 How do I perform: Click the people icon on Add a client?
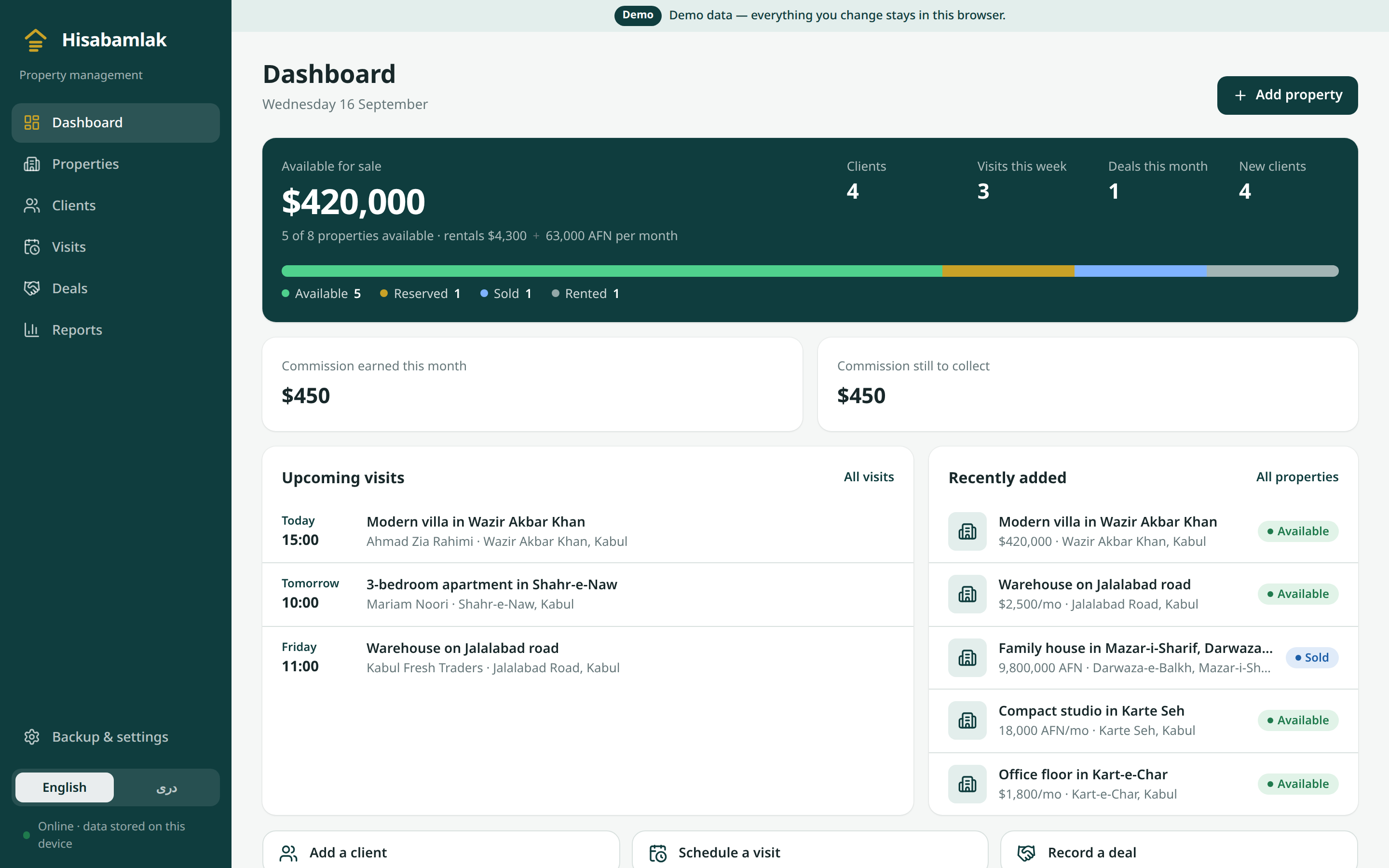288,853
